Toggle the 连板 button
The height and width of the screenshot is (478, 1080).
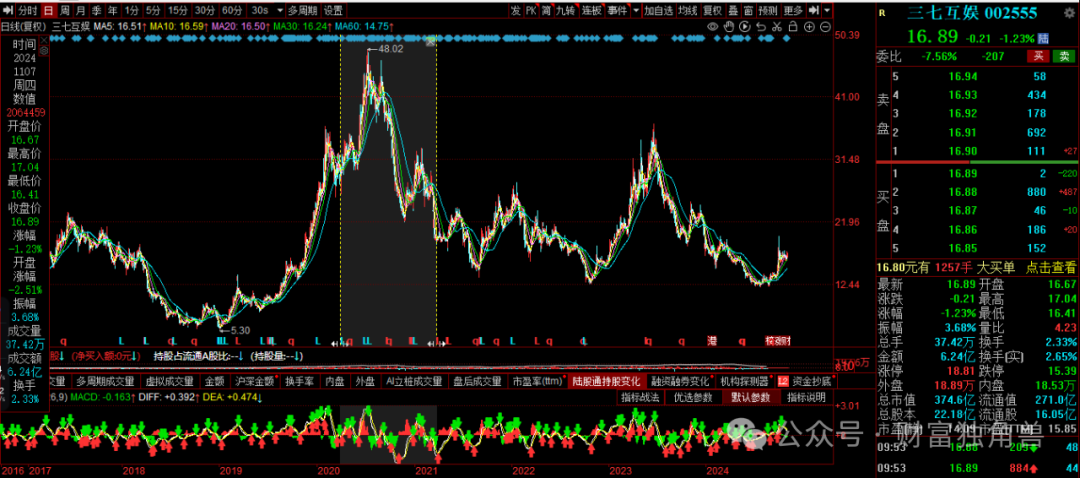(x=592, y=10)
